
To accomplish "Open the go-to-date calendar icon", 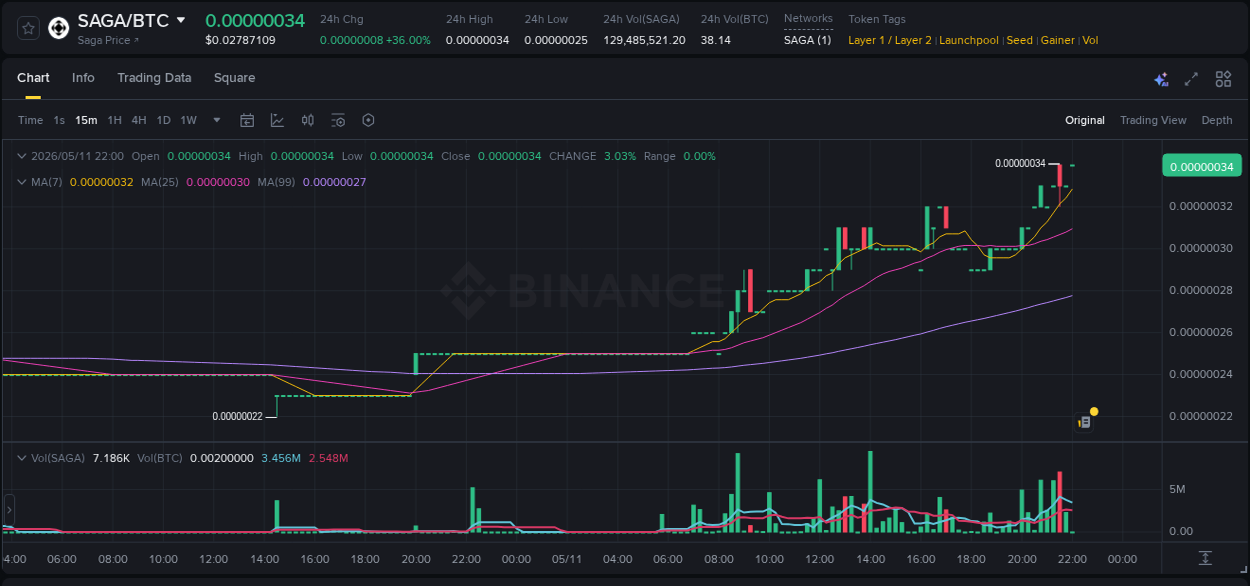I will point(247,120).
